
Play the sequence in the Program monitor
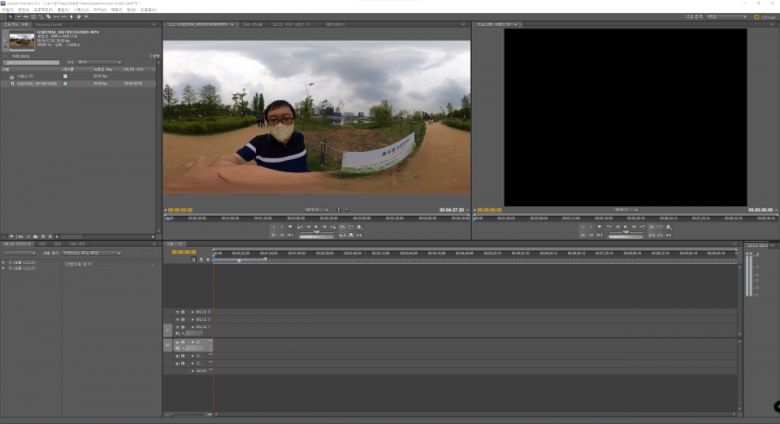click(626, 227)
